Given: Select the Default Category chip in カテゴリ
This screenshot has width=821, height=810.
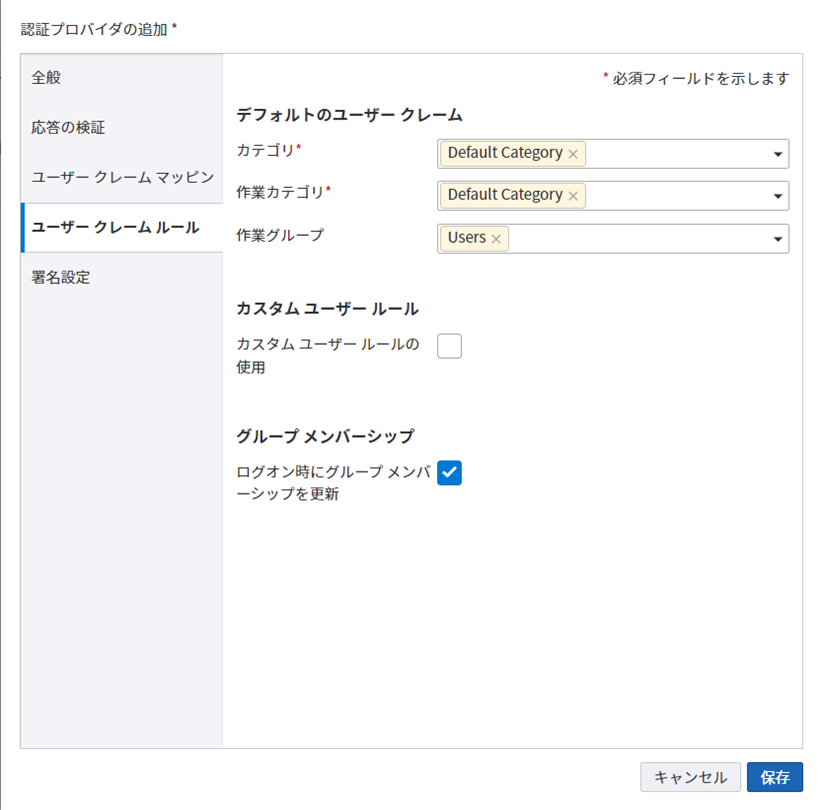Looking at the screenshot, I should [x=505, y=153].
